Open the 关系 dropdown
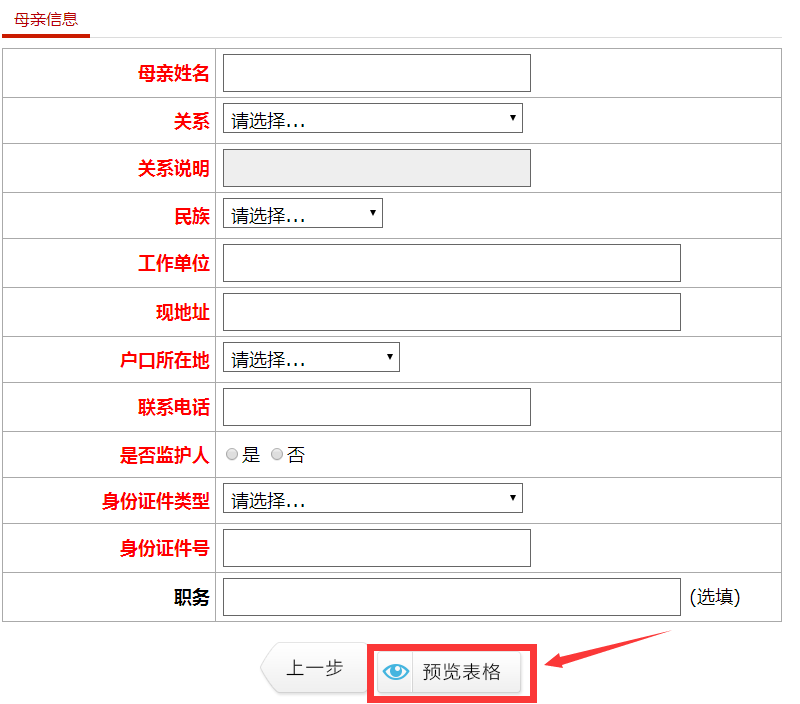This screenshot has height=704, width=800. coord(372,119)
